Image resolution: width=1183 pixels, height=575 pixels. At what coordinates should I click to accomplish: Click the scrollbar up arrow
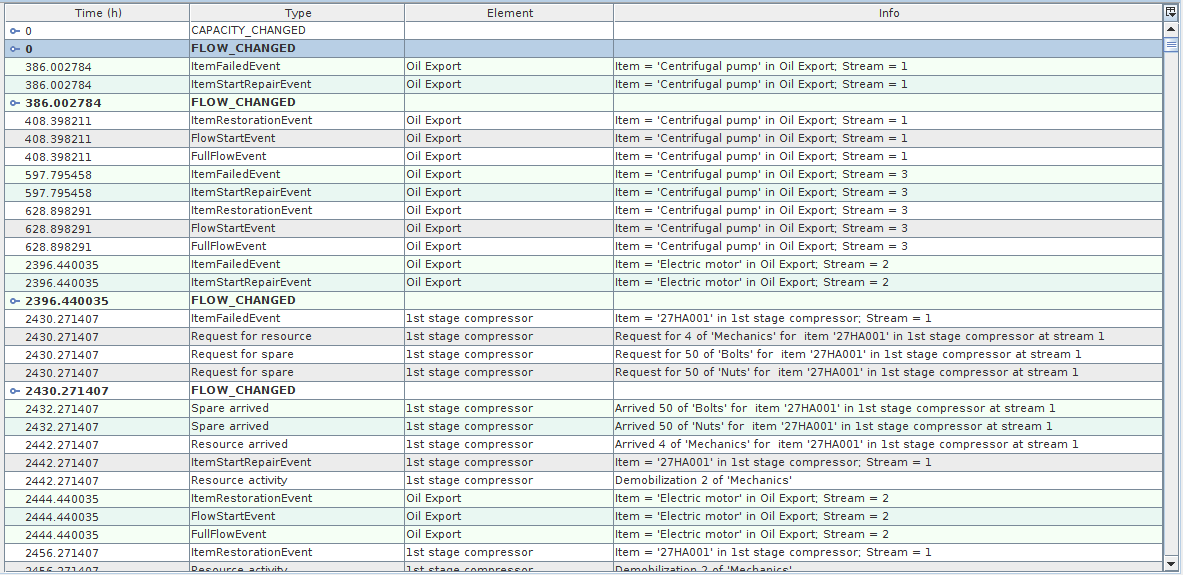(x=1171, y=30)
